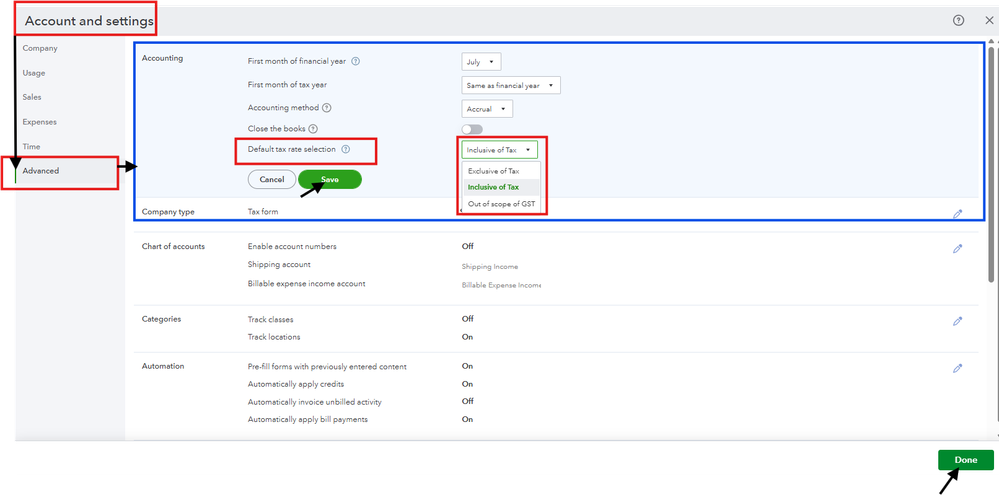The width and height of the screenshot is (999, 495).
Task: Open the Same as financial year dropdown
Action: pyautogui.click(x=510, y=85)
